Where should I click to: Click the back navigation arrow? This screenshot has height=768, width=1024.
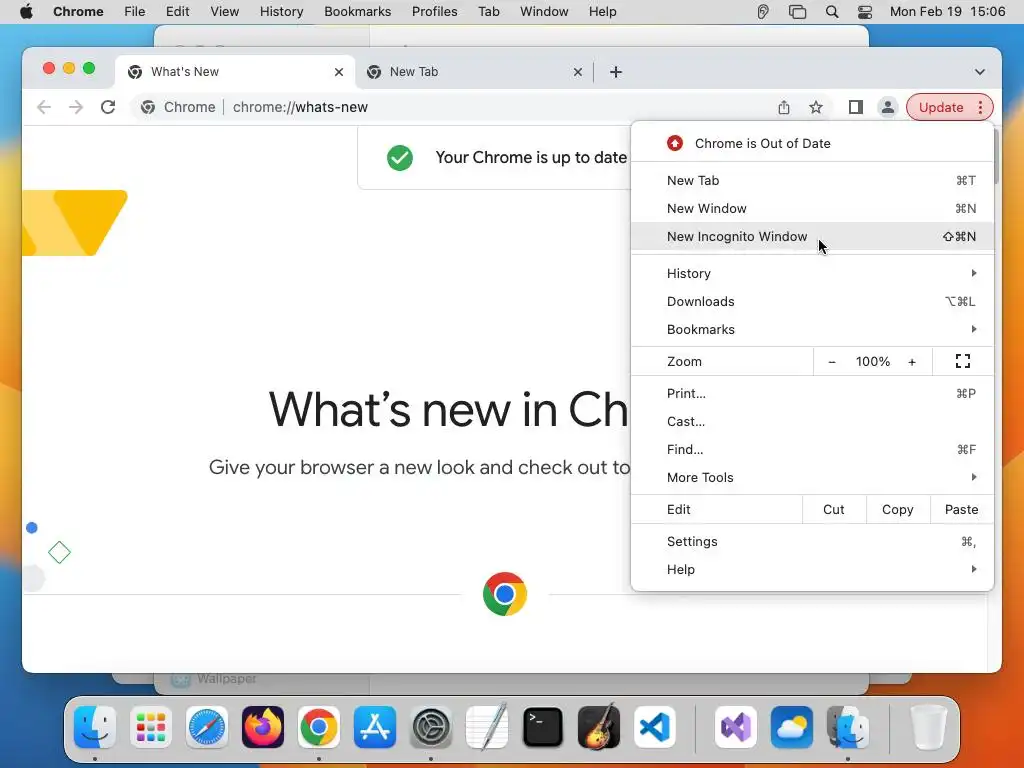44,107
